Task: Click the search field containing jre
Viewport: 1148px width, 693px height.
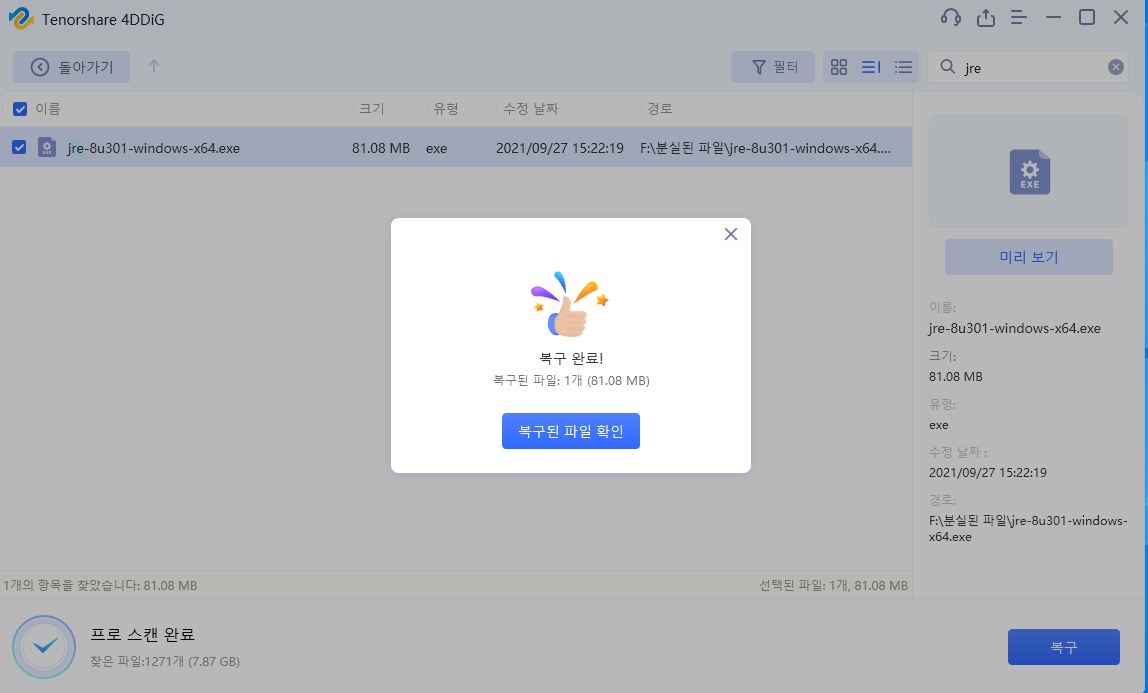Action: (x=1028, y=67)
